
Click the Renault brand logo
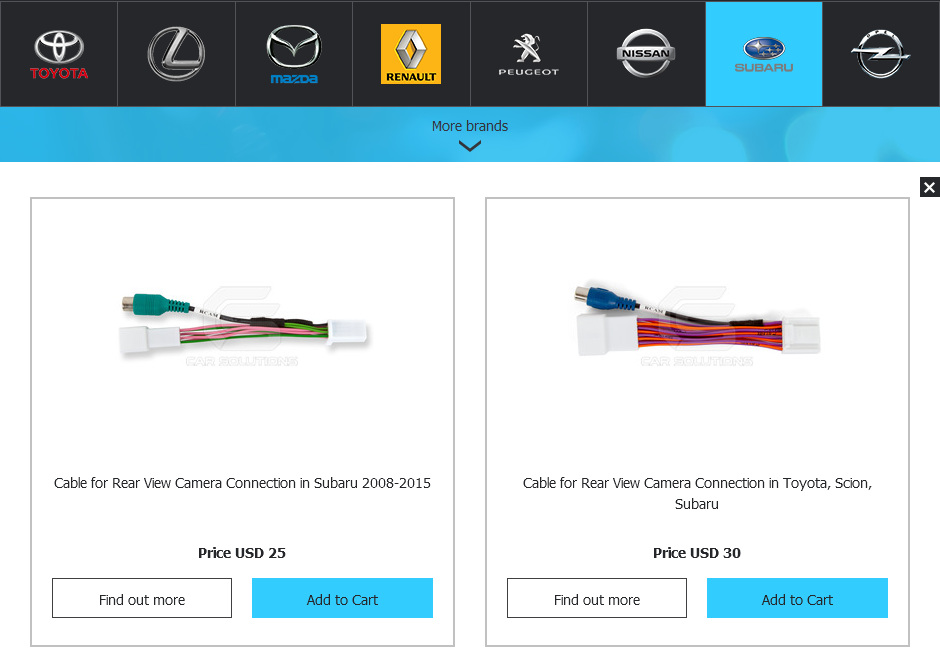[411, 54]
